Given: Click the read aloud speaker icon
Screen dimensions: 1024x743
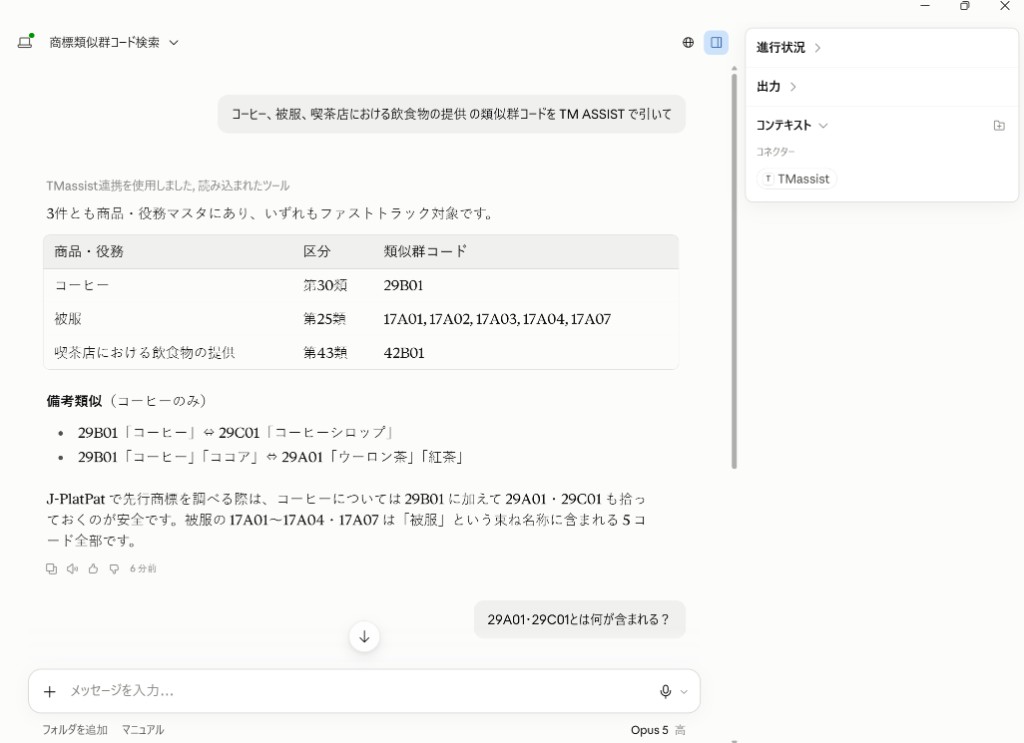Looking at the screenshot, I should pyautogui.click(x=72, y=569).
